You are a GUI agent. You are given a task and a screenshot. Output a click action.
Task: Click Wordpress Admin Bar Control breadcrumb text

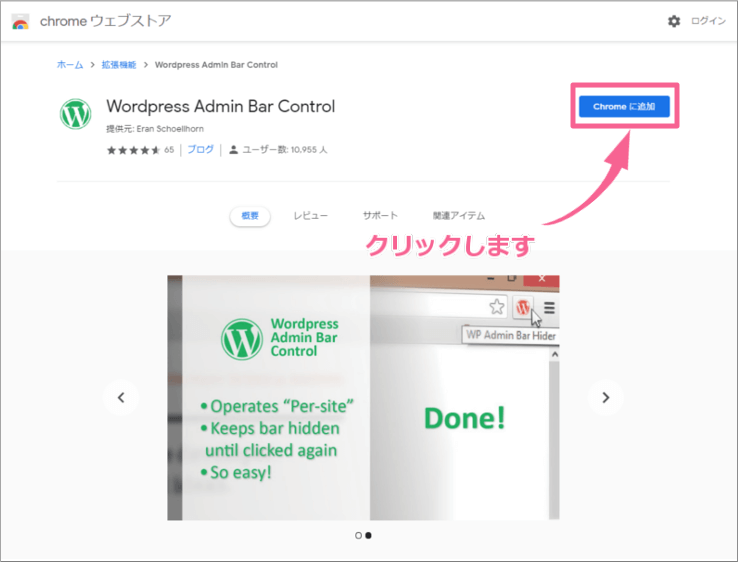pos(216,65)
